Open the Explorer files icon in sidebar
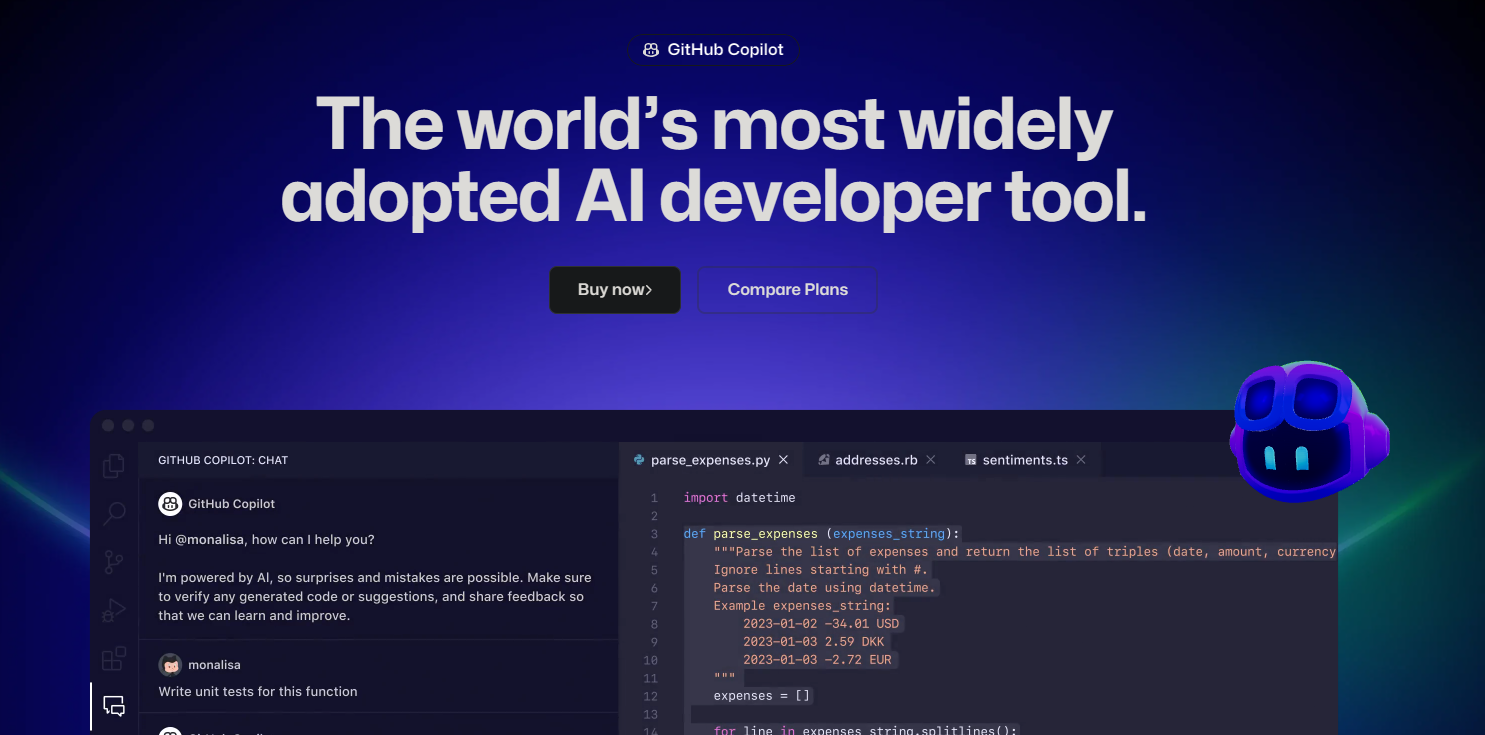The height and width of the screenshot is (735, 1485). click(x=114, y=465)
